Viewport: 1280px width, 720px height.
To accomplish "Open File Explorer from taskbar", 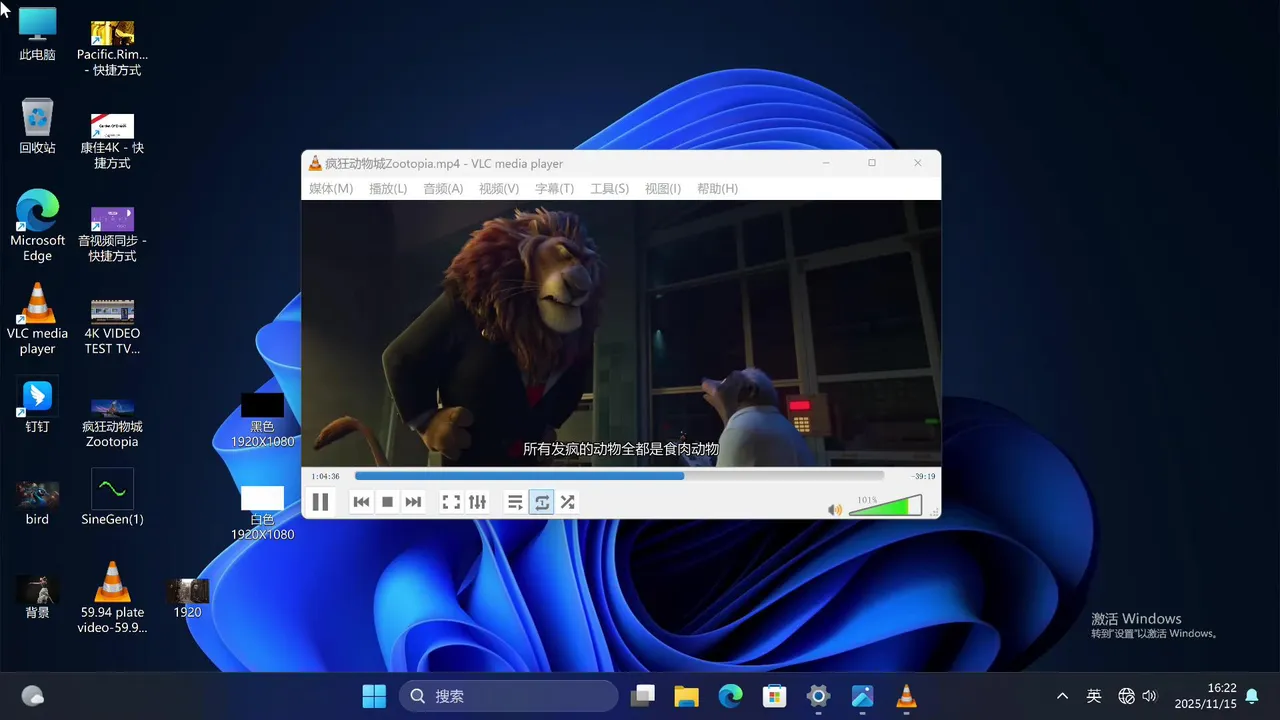I will click(x=686, y=696).
